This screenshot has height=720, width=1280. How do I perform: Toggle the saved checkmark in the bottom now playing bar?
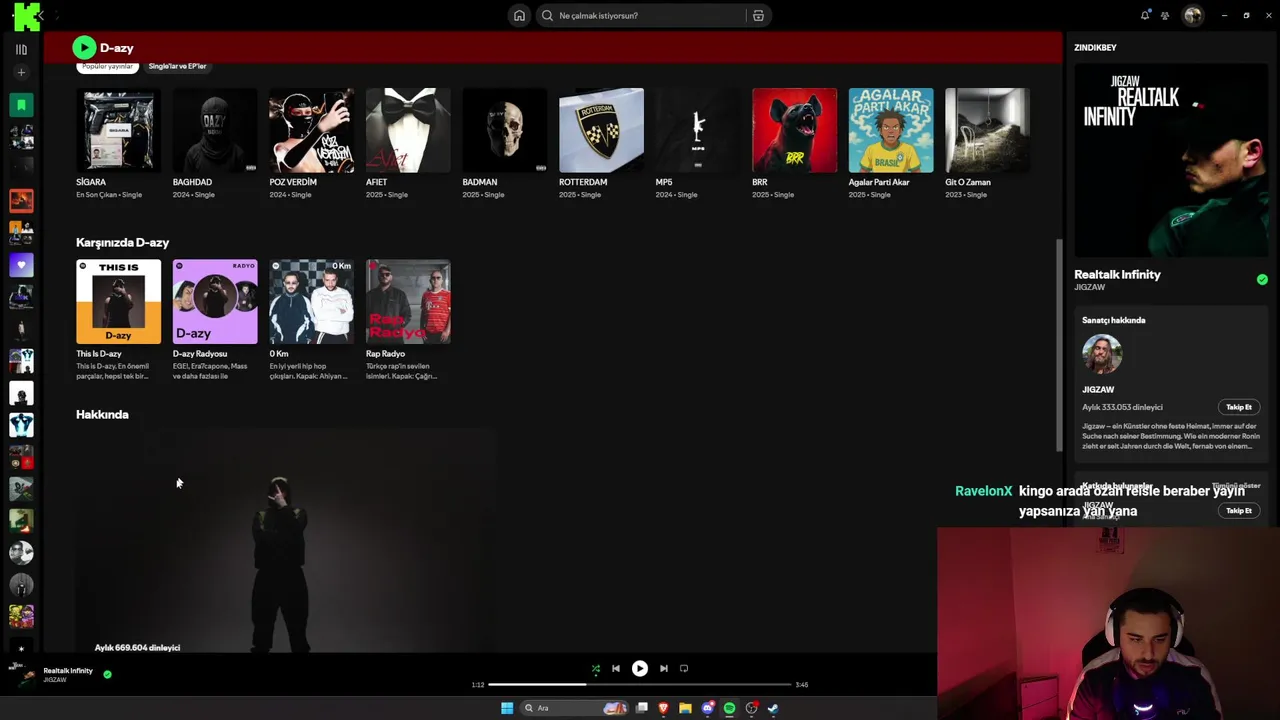pyautogui.click(x=107, y=674)
